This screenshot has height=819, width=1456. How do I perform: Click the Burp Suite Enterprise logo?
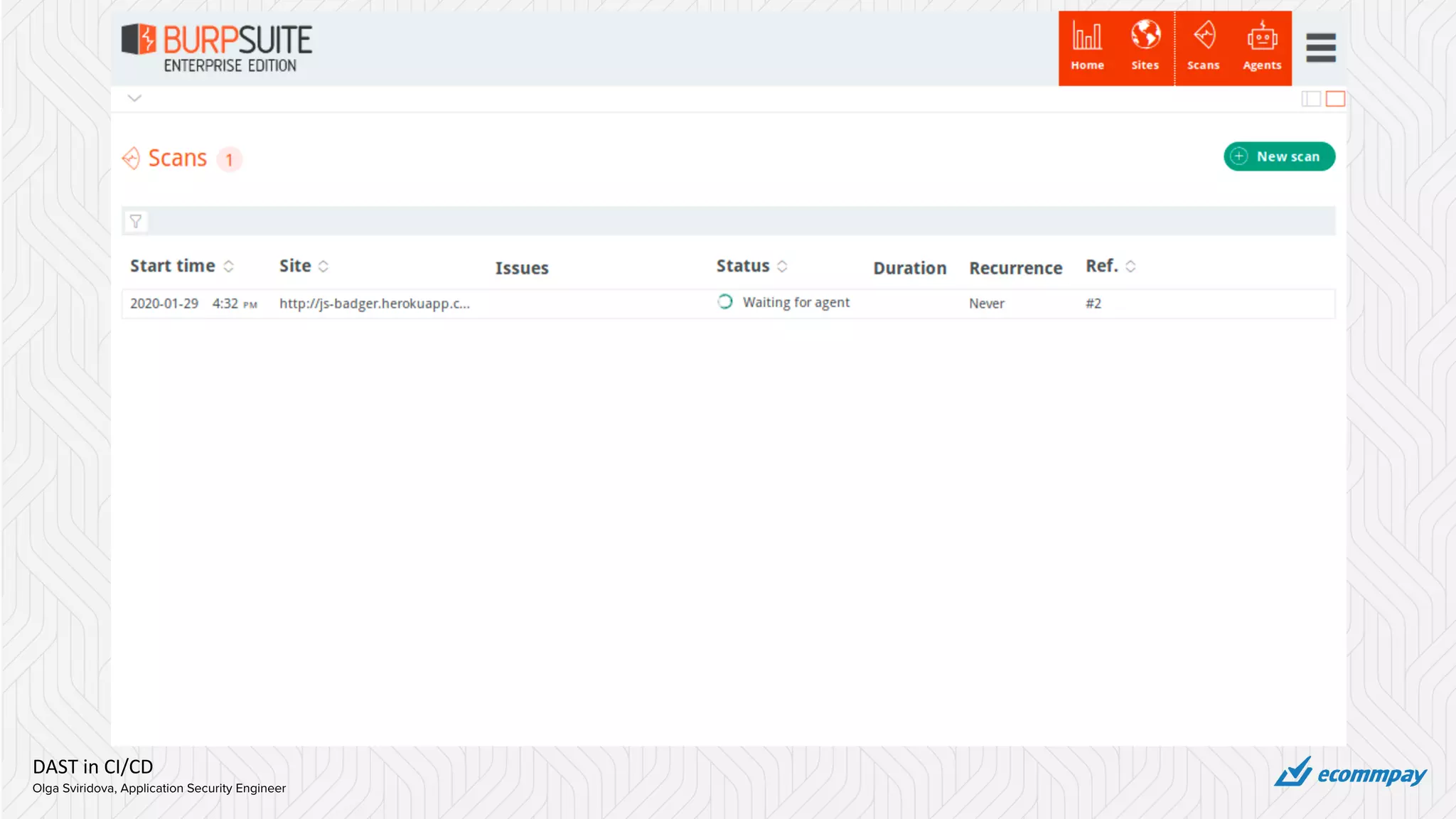point(217,48)
